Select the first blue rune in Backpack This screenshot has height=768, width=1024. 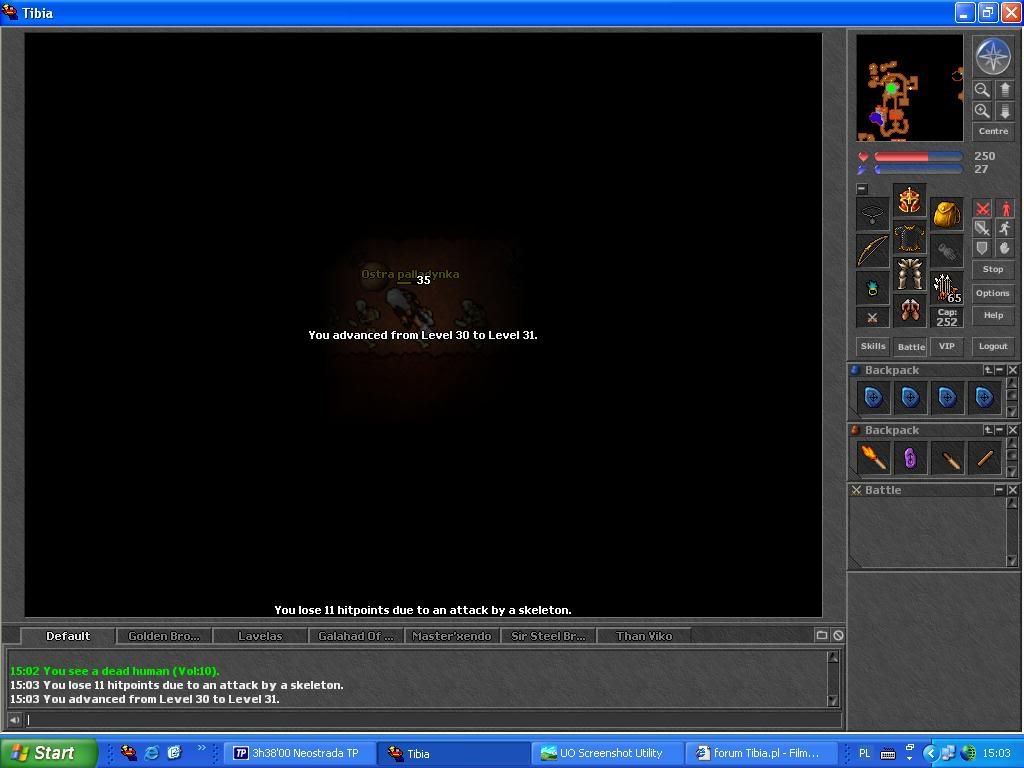(x=873, y=397)
